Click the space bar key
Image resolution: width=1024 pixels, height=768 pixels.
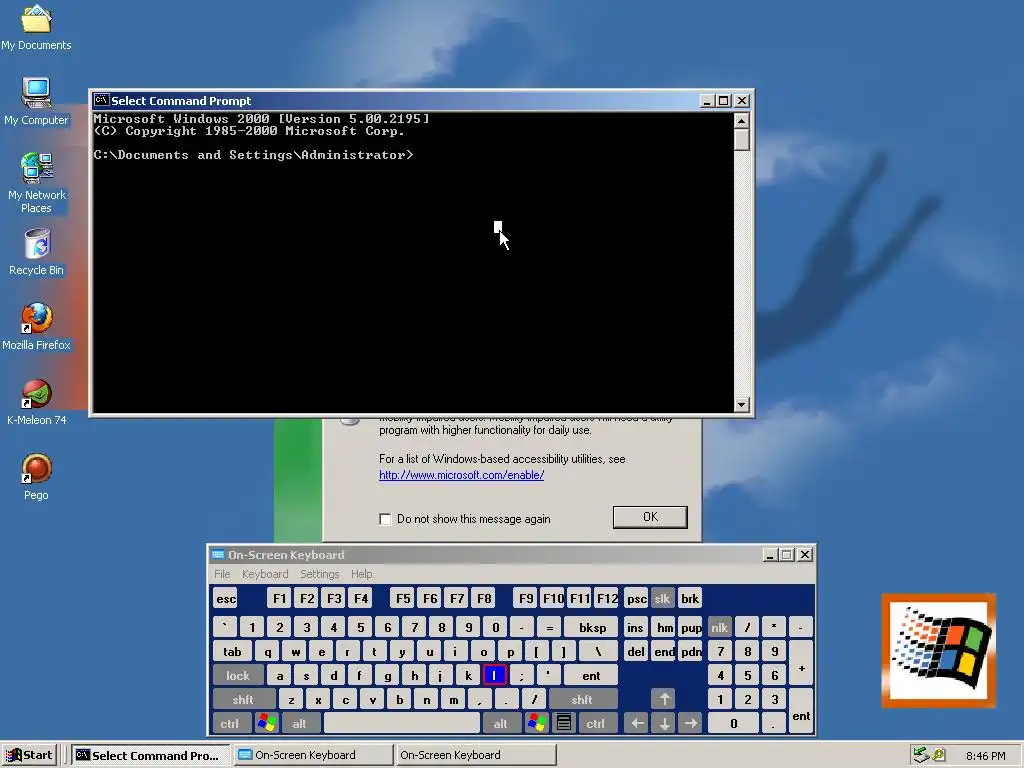click(402, 723)
